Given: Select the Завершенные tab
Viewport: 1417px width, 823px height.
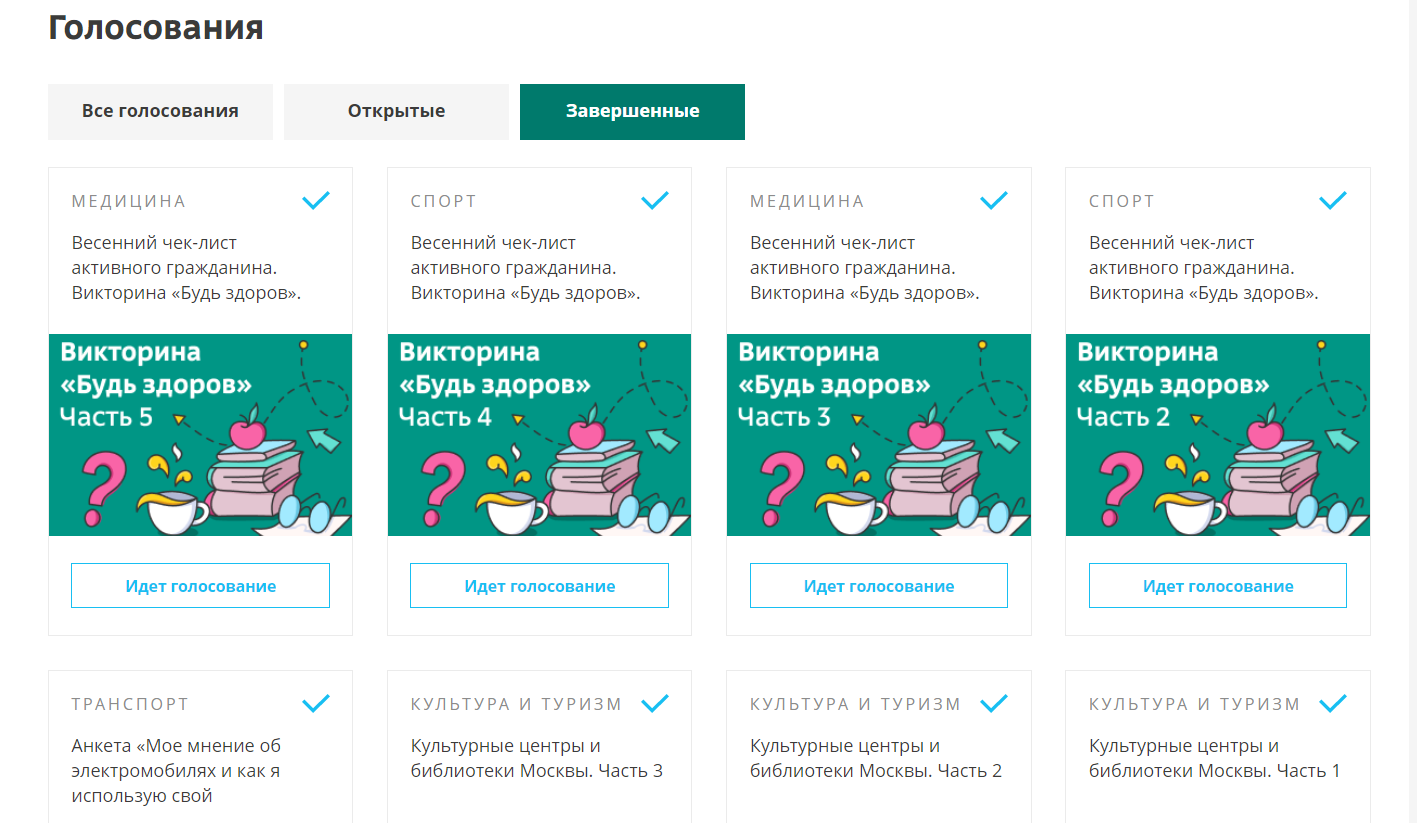Looking at the screenshot, I should (632, 111).
